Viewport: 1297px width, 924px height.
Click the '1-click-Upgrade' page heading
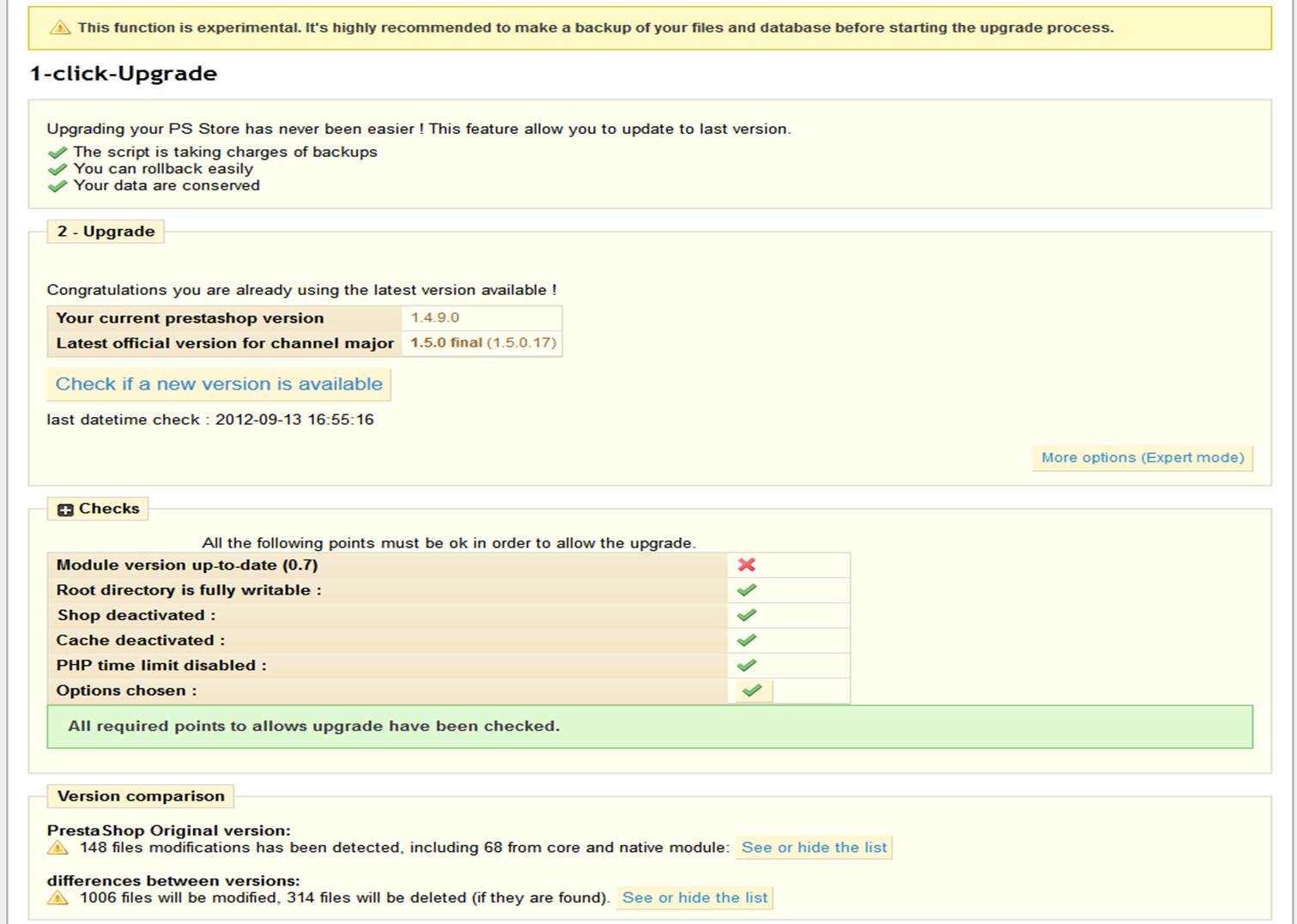coord(124,74)
